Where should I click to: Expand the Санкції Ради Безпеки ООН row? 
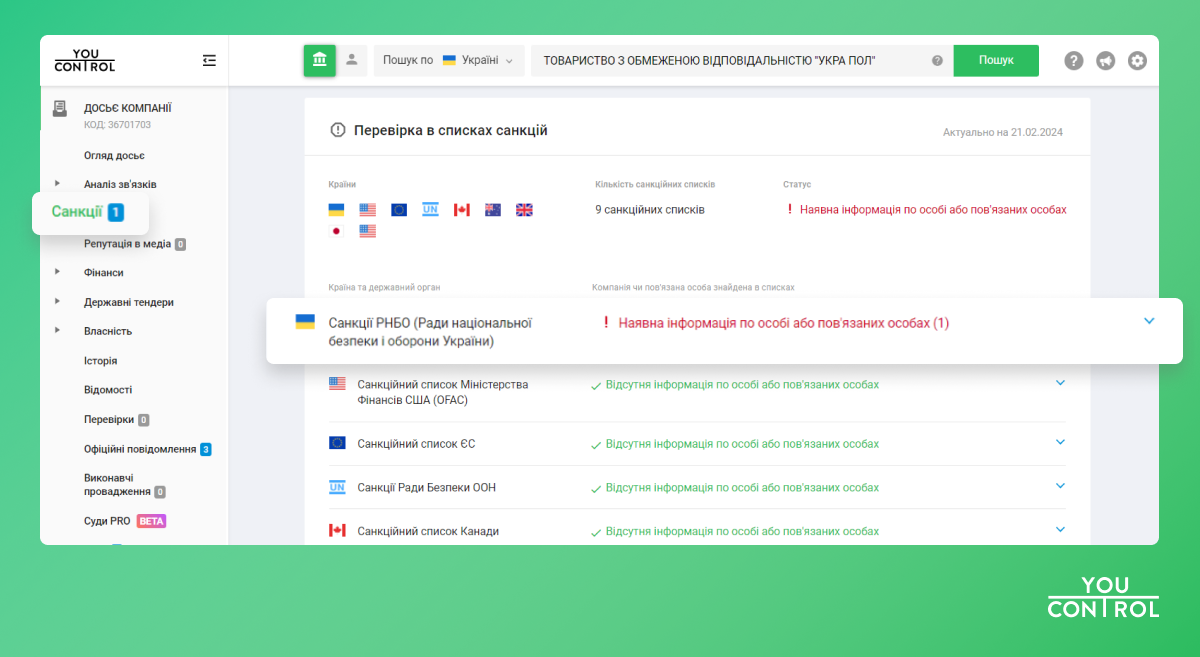point(1060,486)
